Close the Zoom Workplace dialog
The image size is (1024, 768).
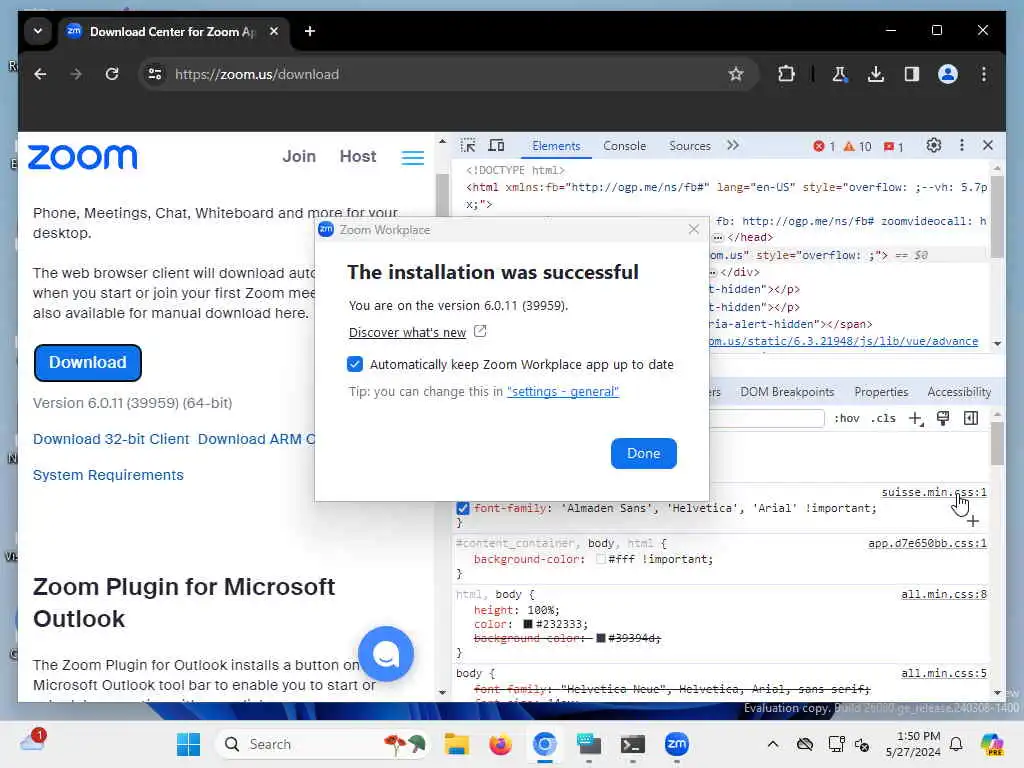(694, 229)
